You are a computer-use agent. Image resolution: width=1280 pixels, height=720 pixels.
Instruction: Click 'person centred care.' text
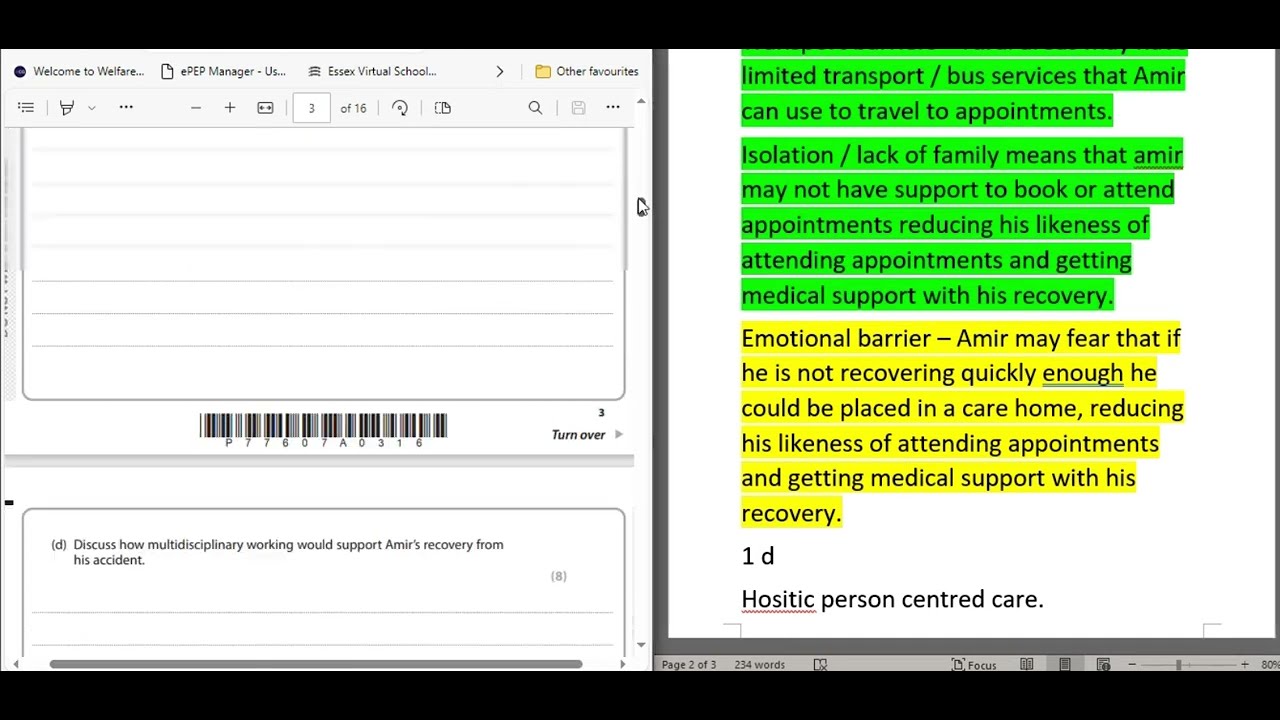point(932,599)
